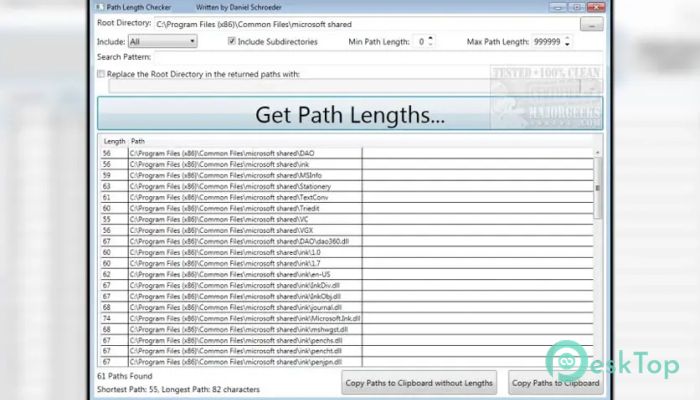The image size is (700, 400).
Task: Select the row ending in shared\MSInfo
Action: (347, 175)
